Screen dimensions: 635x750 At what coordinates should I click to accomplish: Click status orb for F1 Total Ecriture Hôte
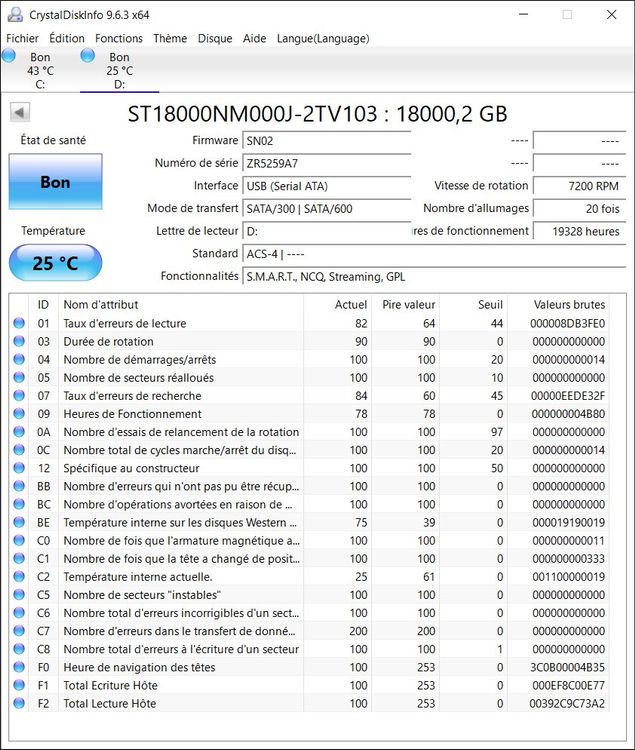pos(19,685)
